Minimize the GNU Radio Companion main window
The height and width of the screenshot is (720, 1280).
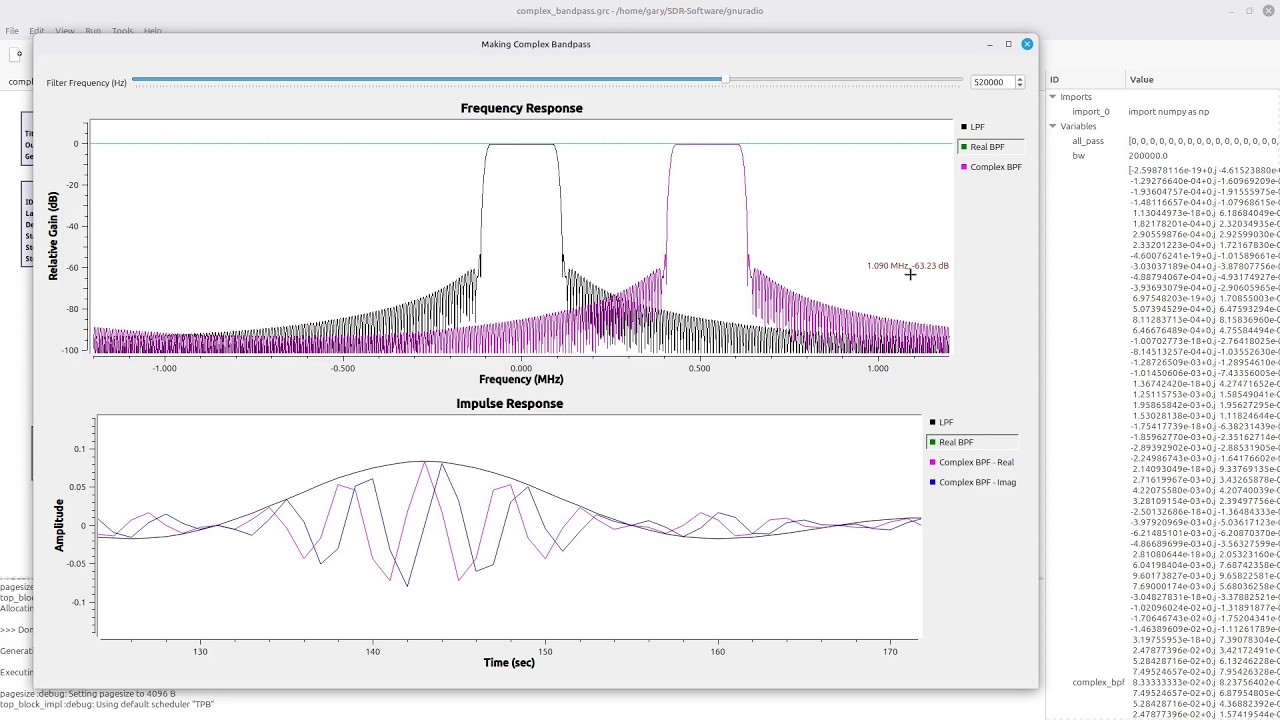pyautogui.click(x=1230, y=11)
